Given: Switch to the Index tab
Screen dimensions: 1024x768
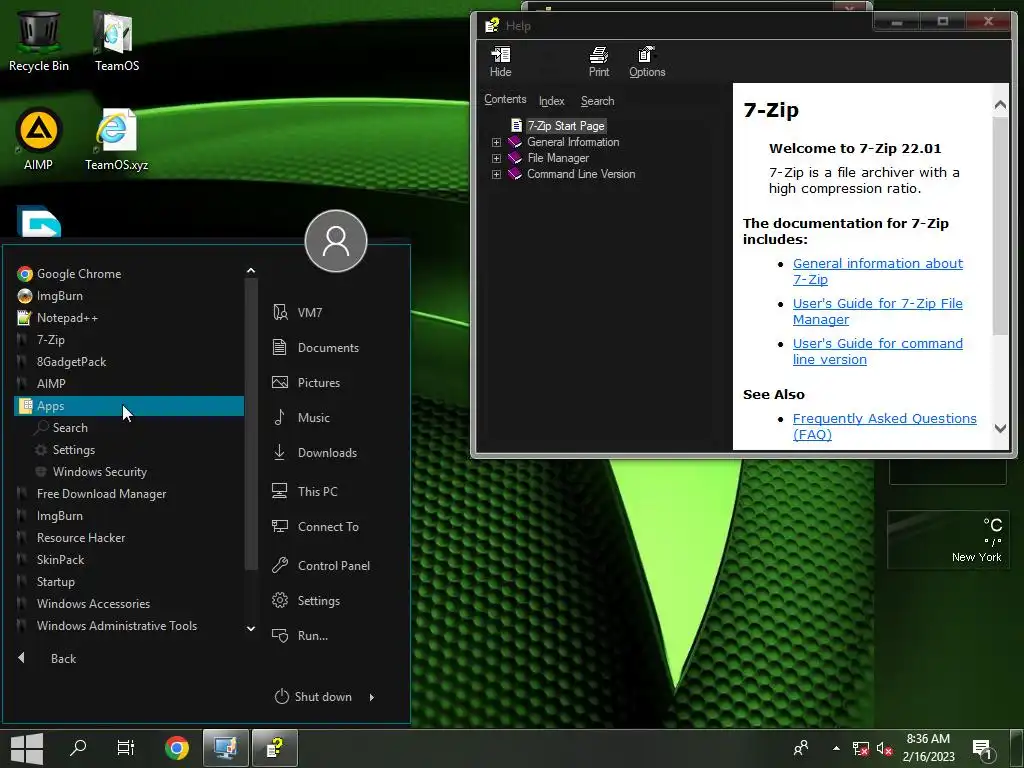Looking at the screenshot, I should tap(551, 101).
